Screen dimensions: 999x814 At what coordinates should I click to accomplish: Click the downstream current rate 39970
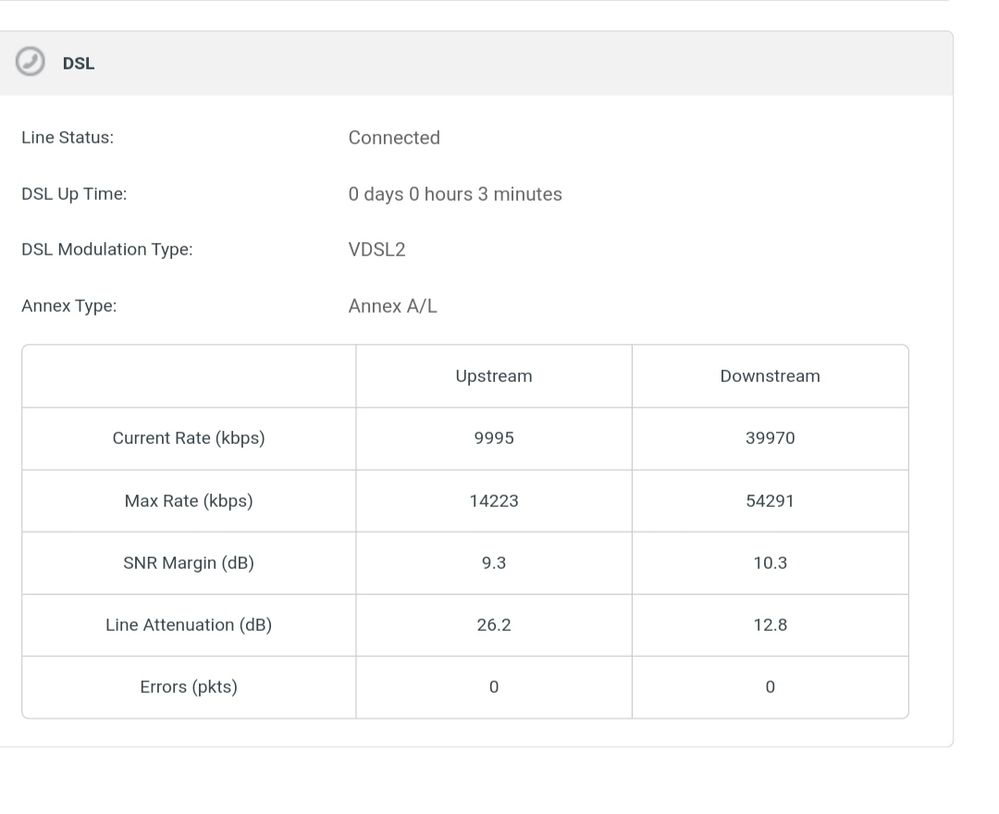click(x=770, y=438)
